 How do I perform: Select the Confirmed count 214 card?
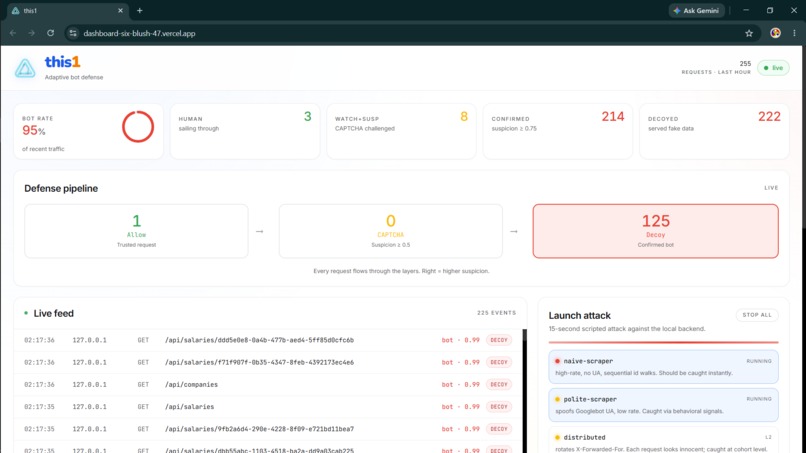pos(558,131)
